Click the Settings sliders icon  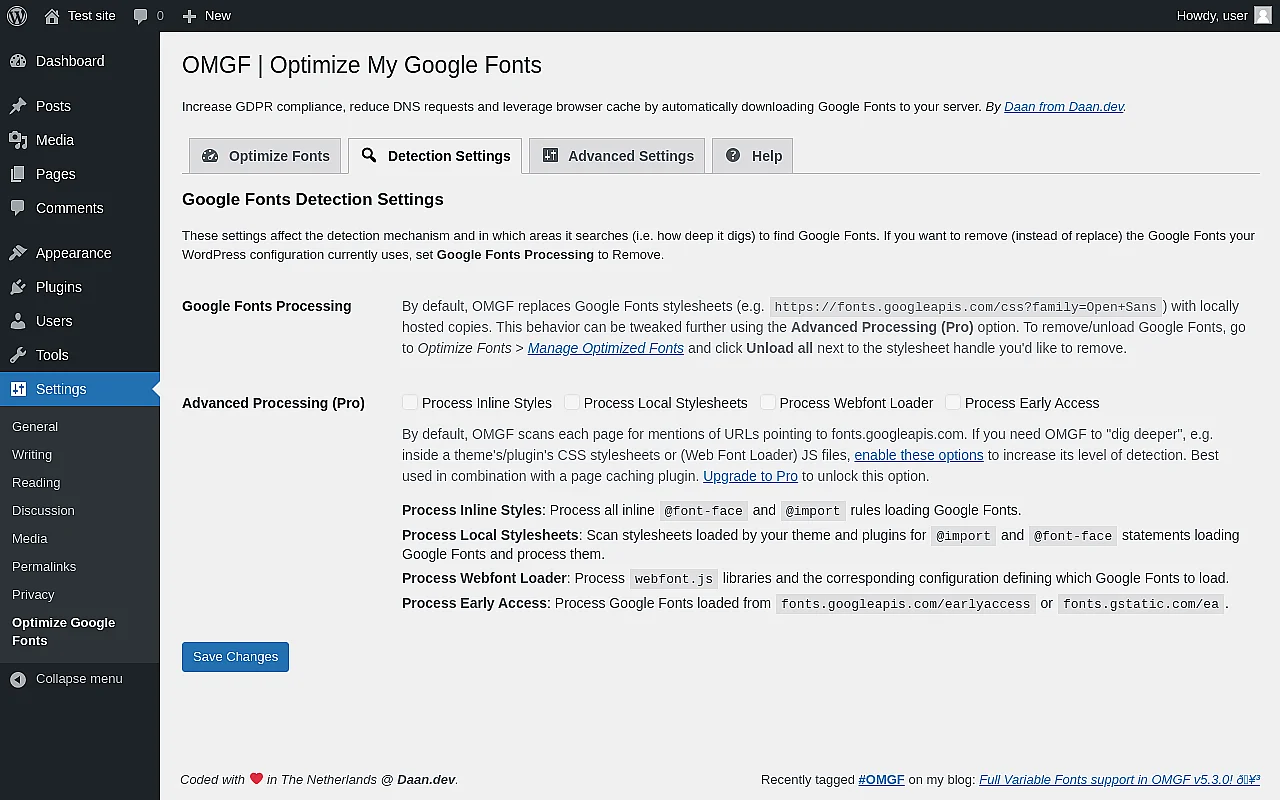click(x=18, y=389)
